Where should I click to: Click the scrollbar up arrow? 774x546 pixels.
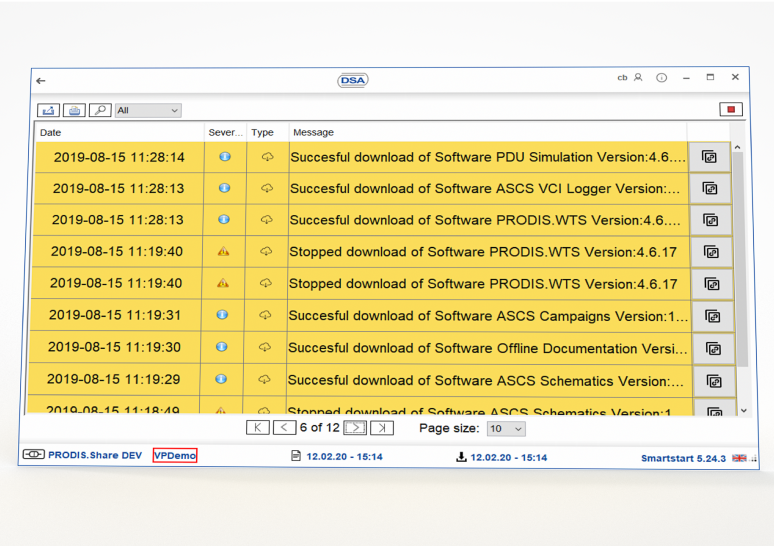coord(737,147)
